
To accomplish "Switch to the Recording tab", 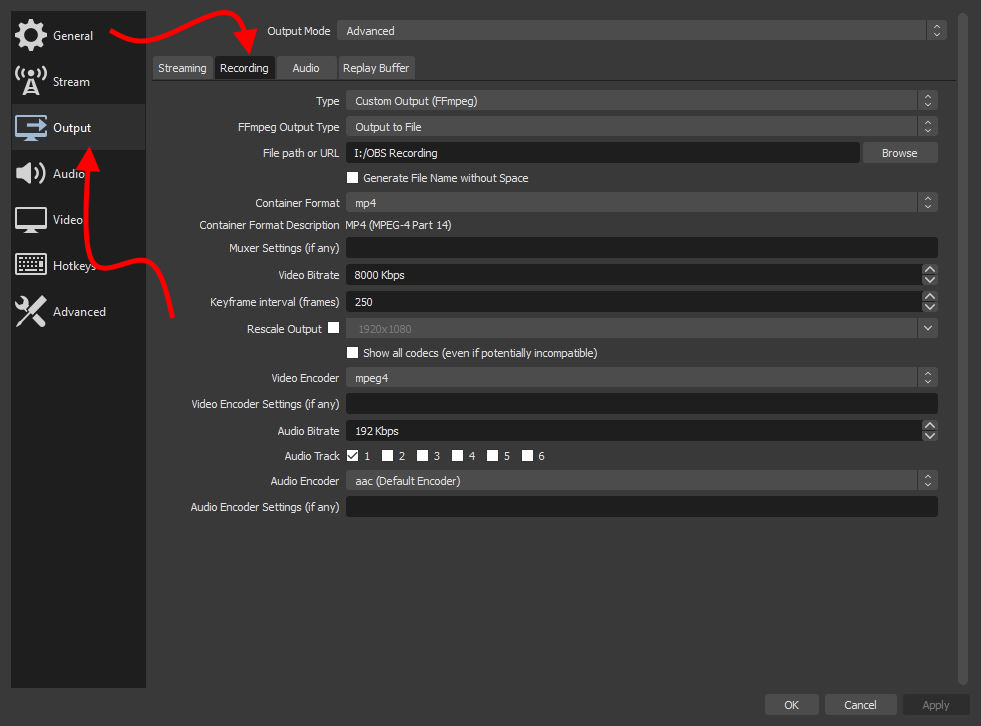I will click(x=244, y=68).
